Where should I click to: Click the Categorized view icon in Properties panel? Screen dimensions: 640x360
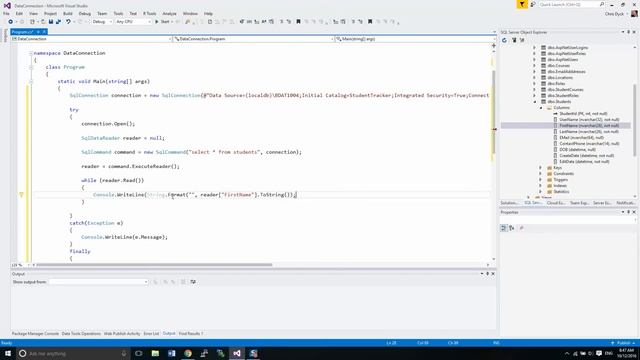[x=504, y=228]
